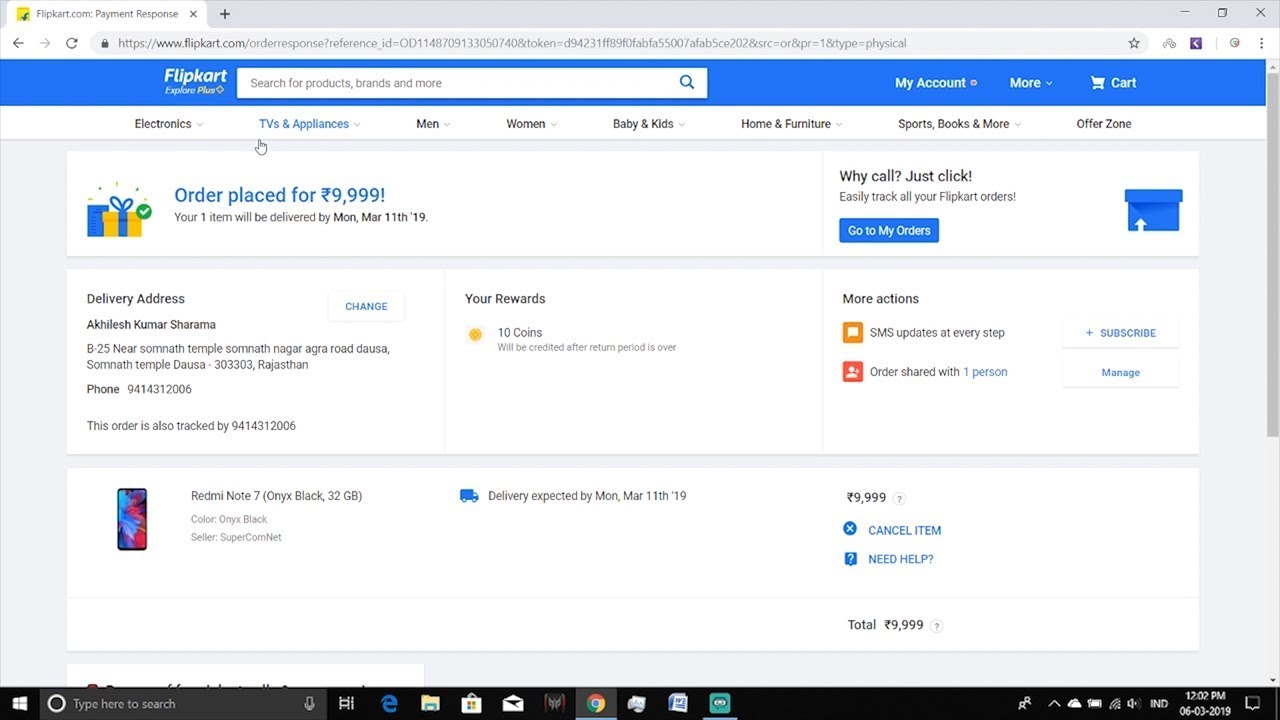
Task: Open the Cart
Action: coord(1113,83)
